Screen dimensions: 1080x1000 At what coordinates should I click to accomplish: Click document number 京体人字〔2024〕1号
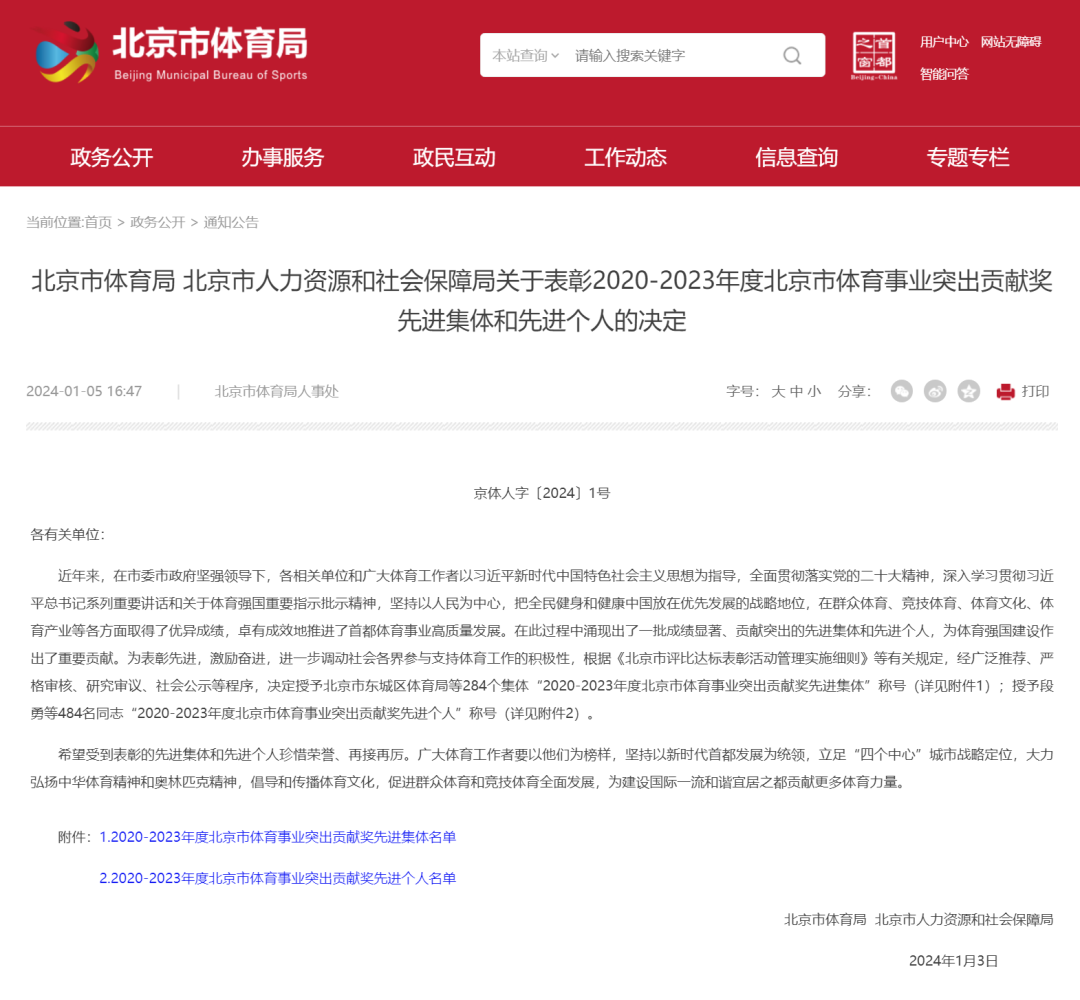(541, 493)
